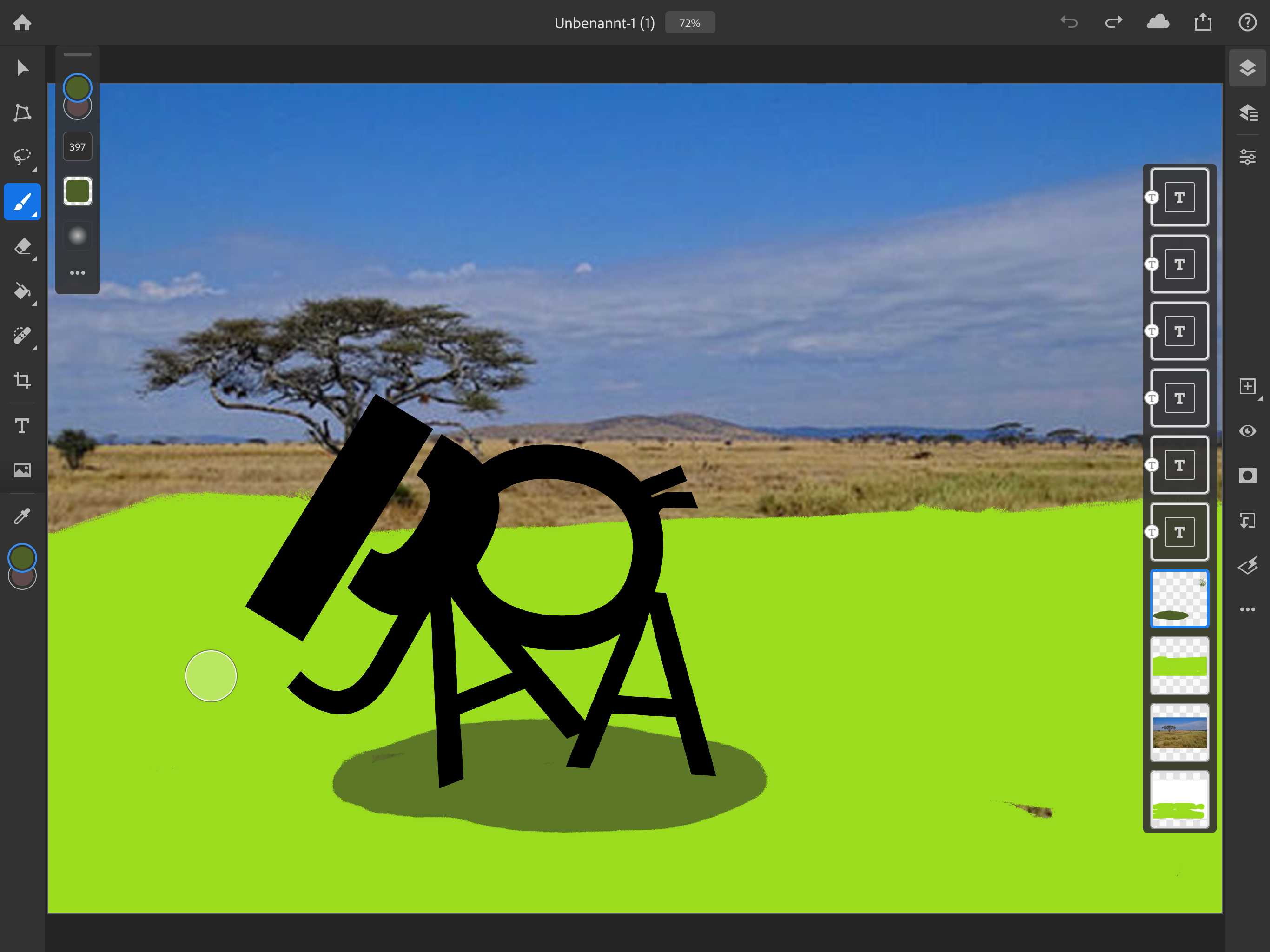1270x952 pixels.
Task: Pick the Eyedropper tool
Action: point(22,516)
